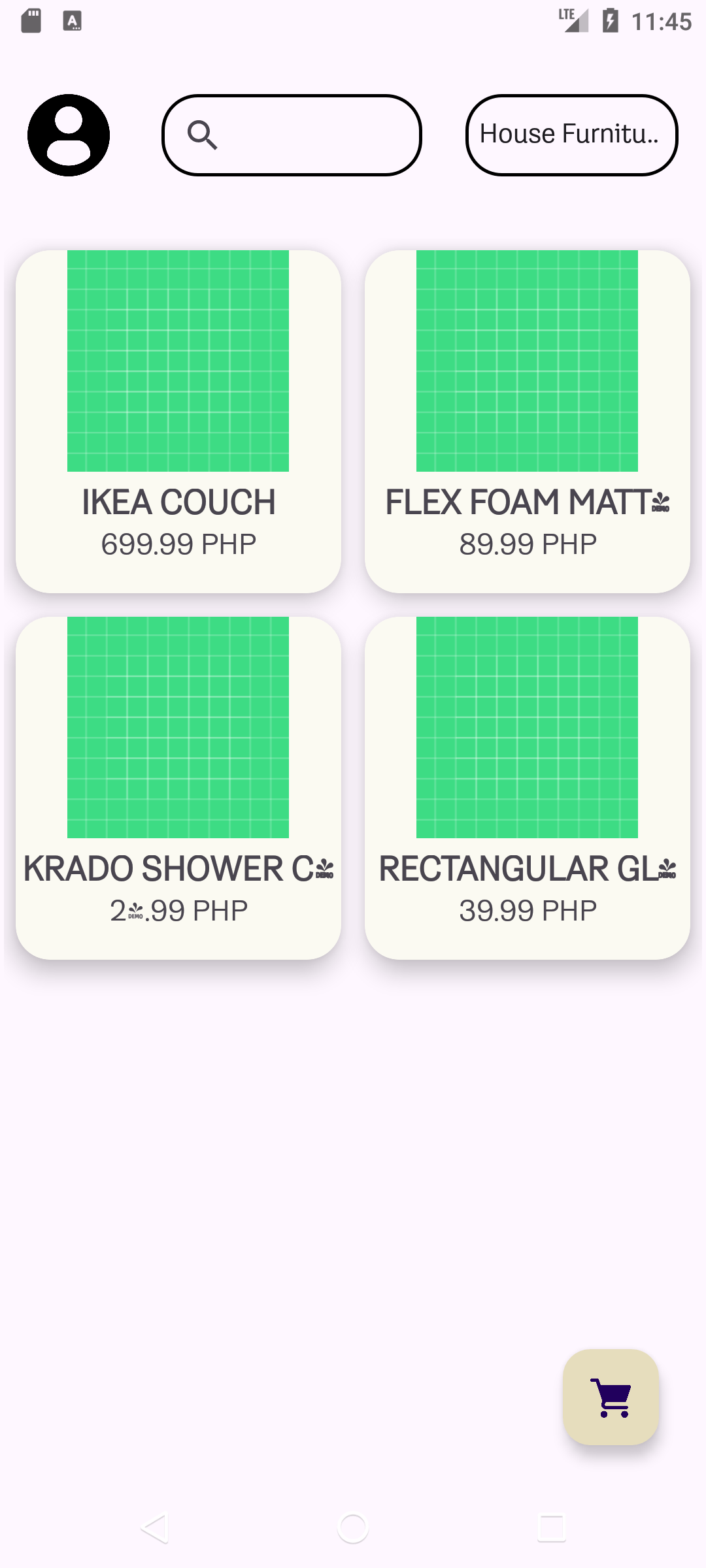Tap the search magnifier icon
The height and width of the screenshot is (1568, 706).
coord(202,135)
